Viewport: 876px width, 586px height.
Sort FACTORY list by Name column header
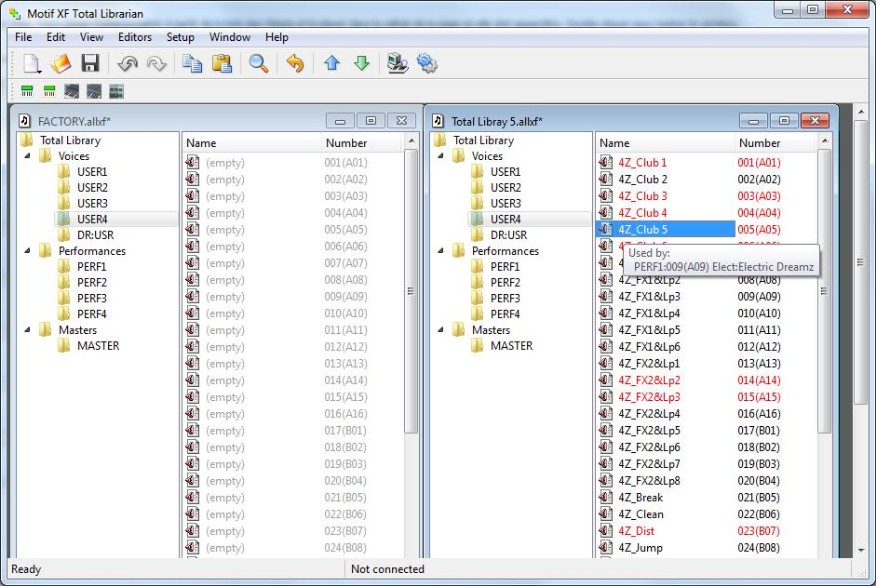[x=252, y=143]
